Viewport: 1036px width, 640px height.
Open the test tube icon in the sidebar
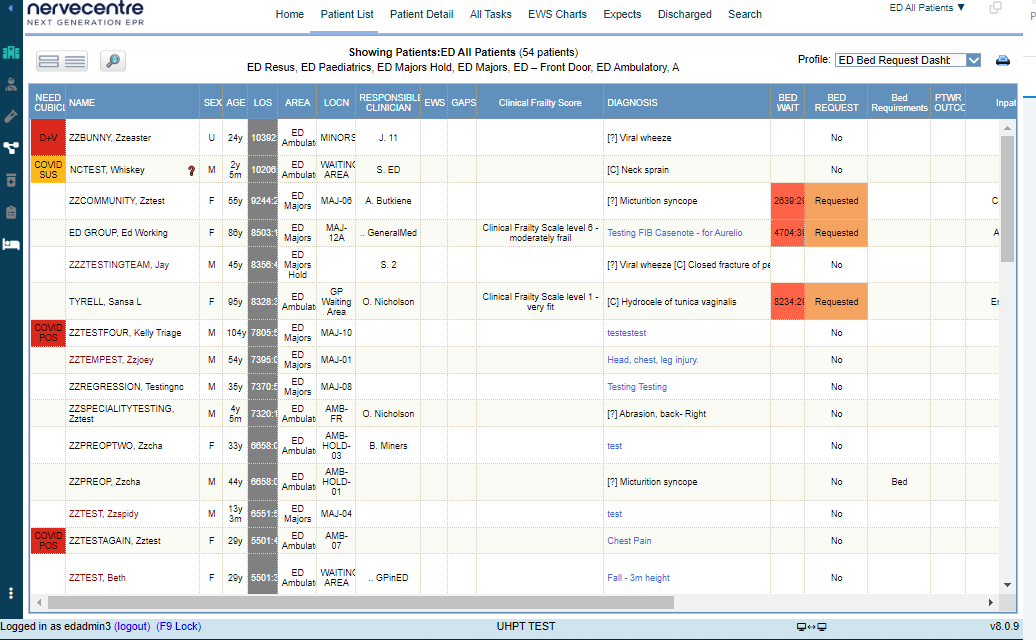[x=11, y=116]
